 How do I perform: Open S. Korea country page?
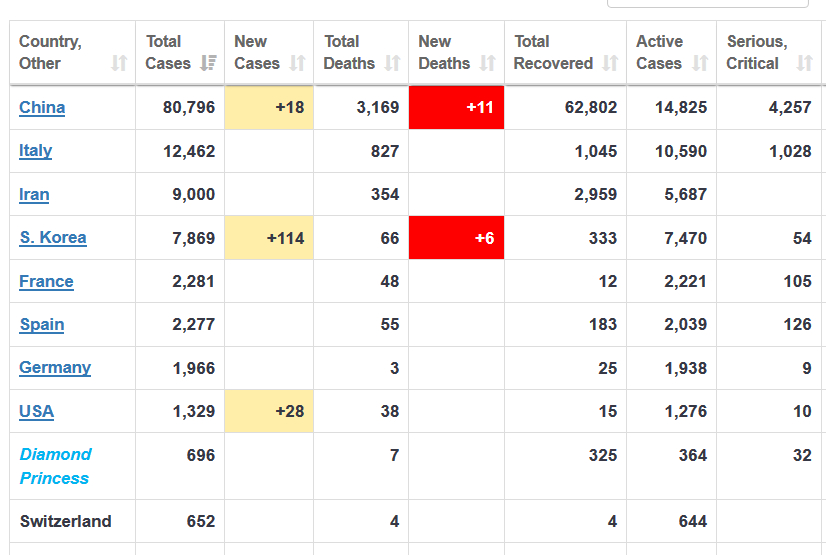[x=53, y=238]
